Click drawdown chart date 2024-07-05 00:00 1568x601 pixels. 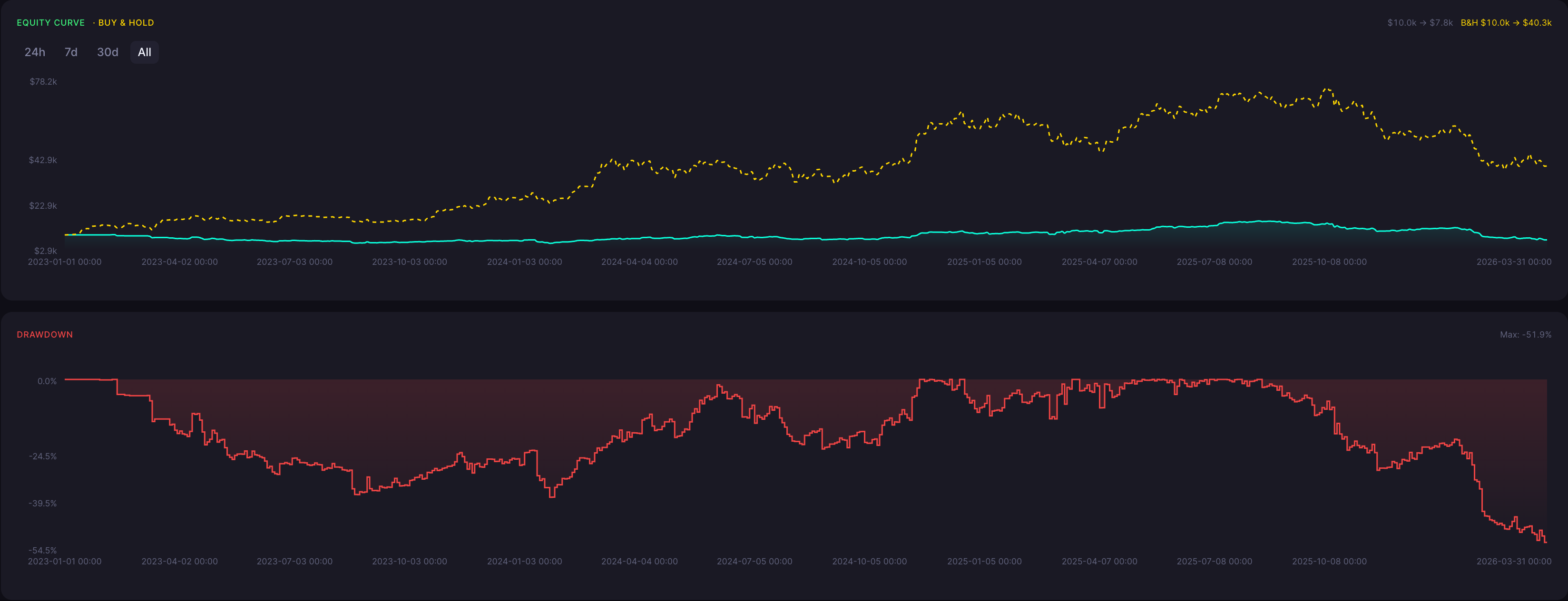(x=755, y=562)
